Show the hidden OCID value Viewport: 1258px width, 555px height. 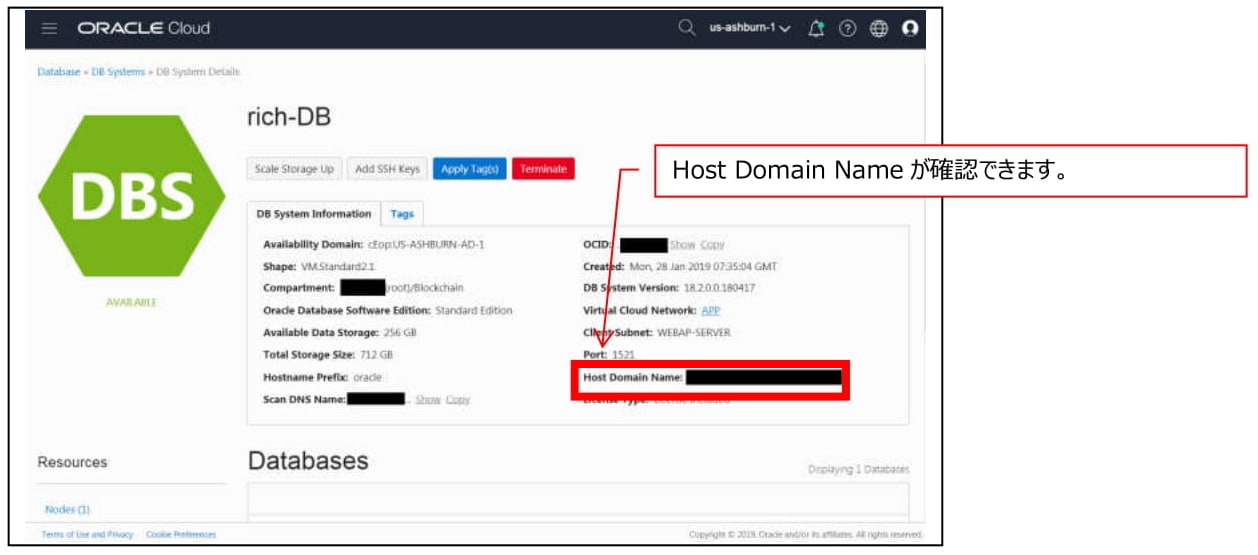click(x=682, y=244)
